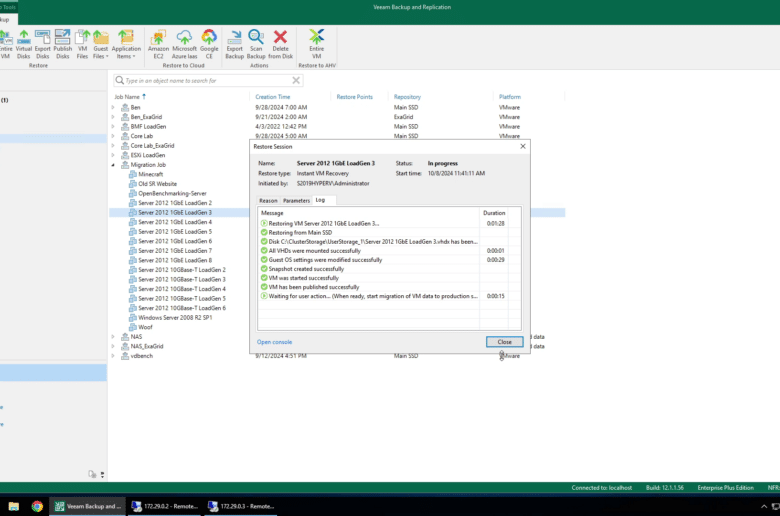This screenshot has width=780, height=516.
Task: Select 'VM has been published successfully' log row
Action: point(389,287)
